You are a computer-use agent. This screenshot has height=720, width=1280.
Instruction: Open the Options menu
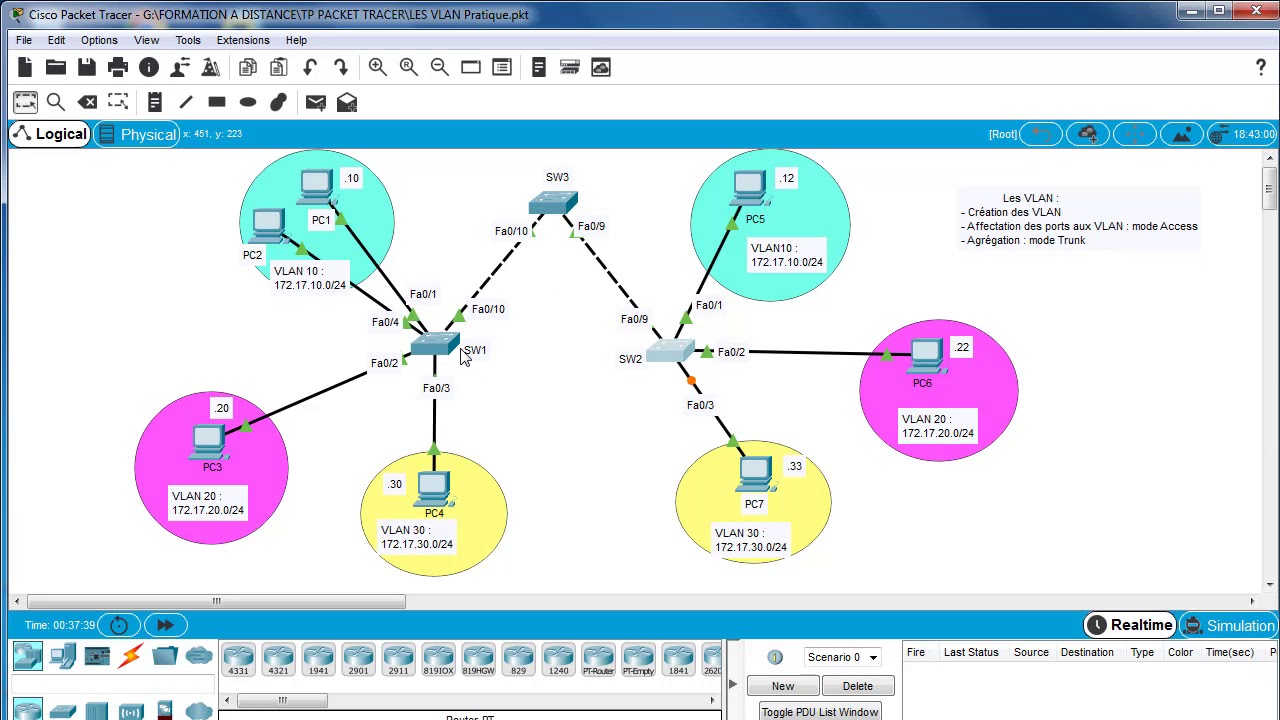tap(99, 40)
